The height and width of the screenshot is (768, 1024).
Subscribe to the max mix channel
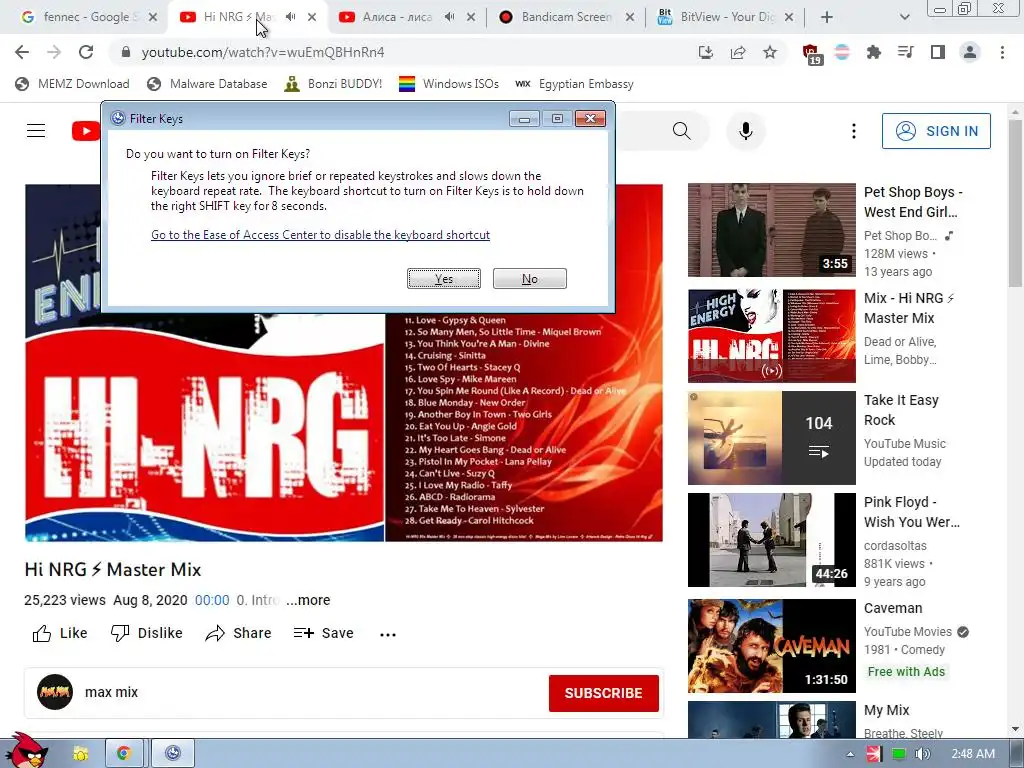click(603, 693)
